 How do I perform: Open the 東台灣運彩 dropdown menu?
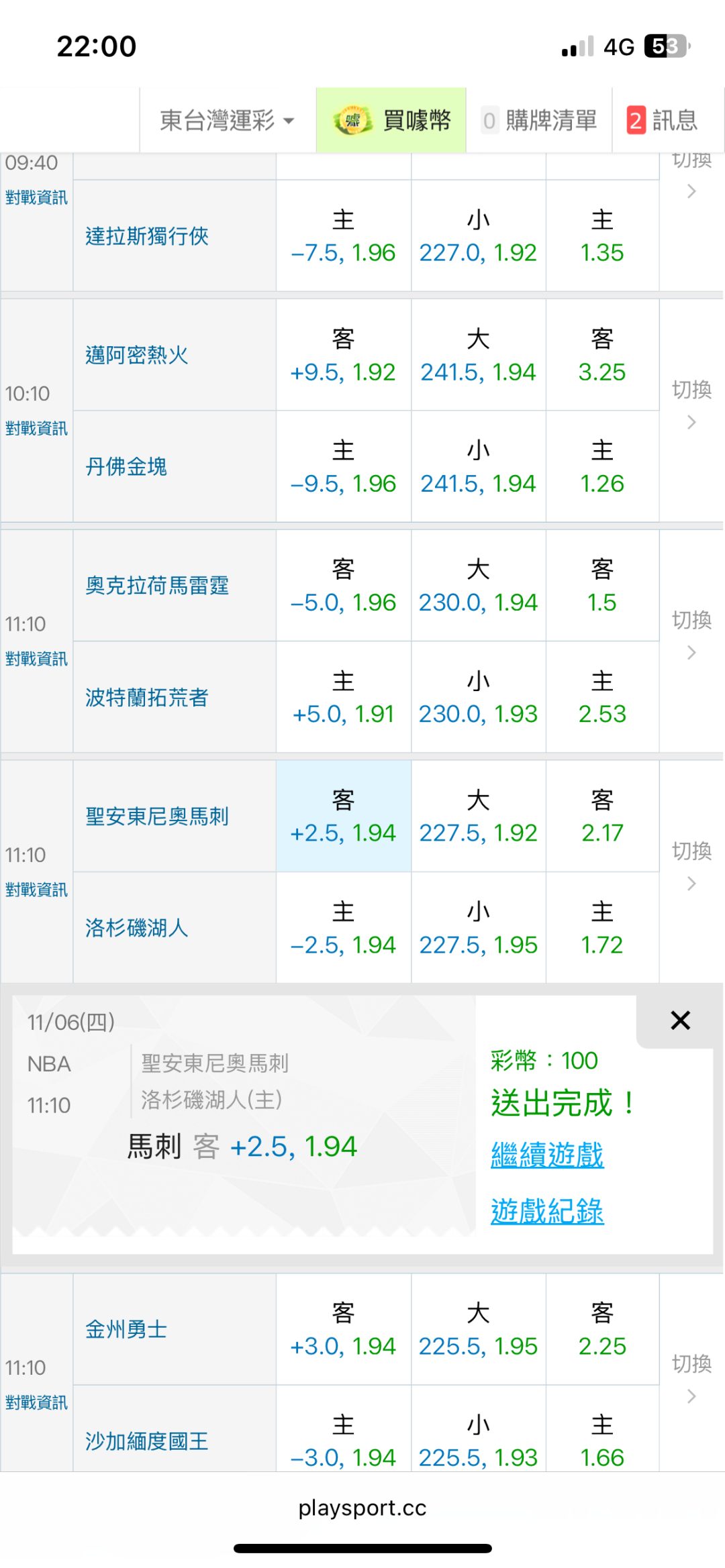[x=227, y=121]
